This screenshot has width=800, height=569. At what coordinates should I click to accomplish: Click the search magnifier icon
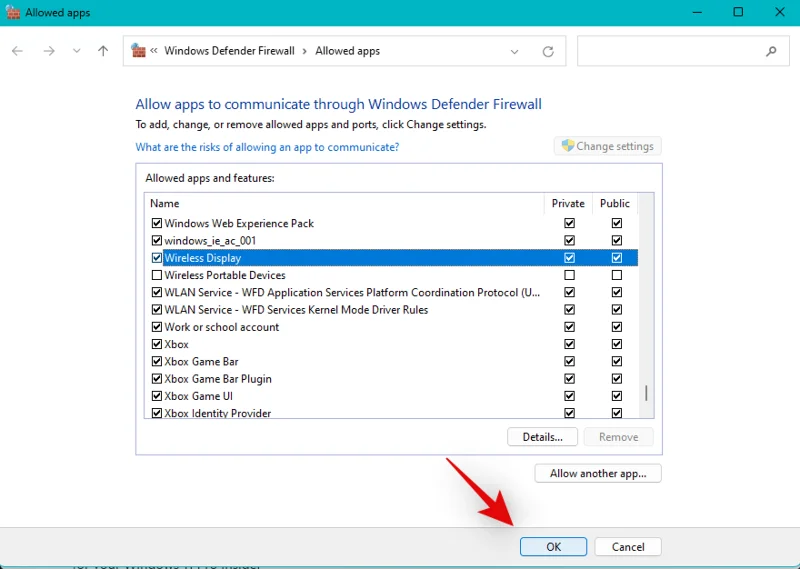pos(771,51)
